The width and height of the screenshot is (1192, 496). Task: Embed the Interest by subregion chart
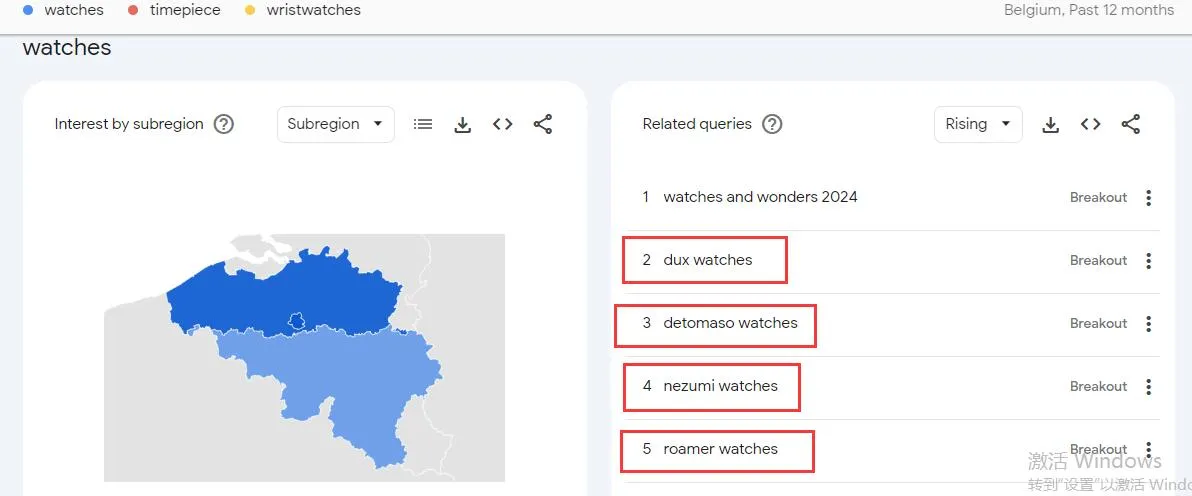click(502, 124)
